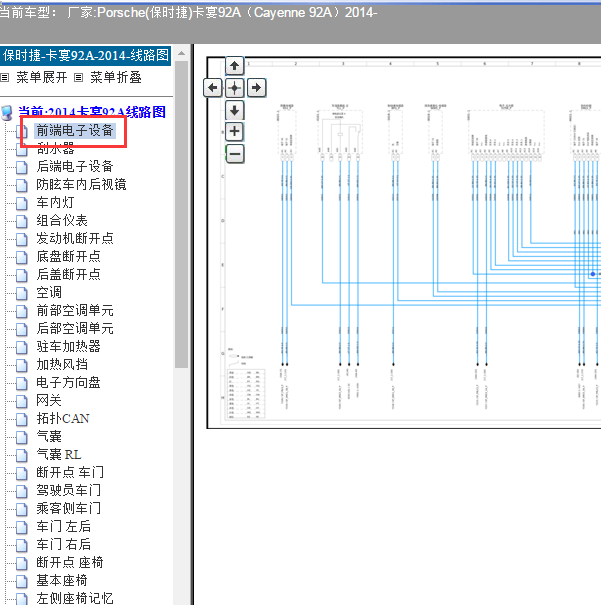The image size is (601, 605).
Task: Click the page icon beside 前部空调单元
Action: click(22, 311)
